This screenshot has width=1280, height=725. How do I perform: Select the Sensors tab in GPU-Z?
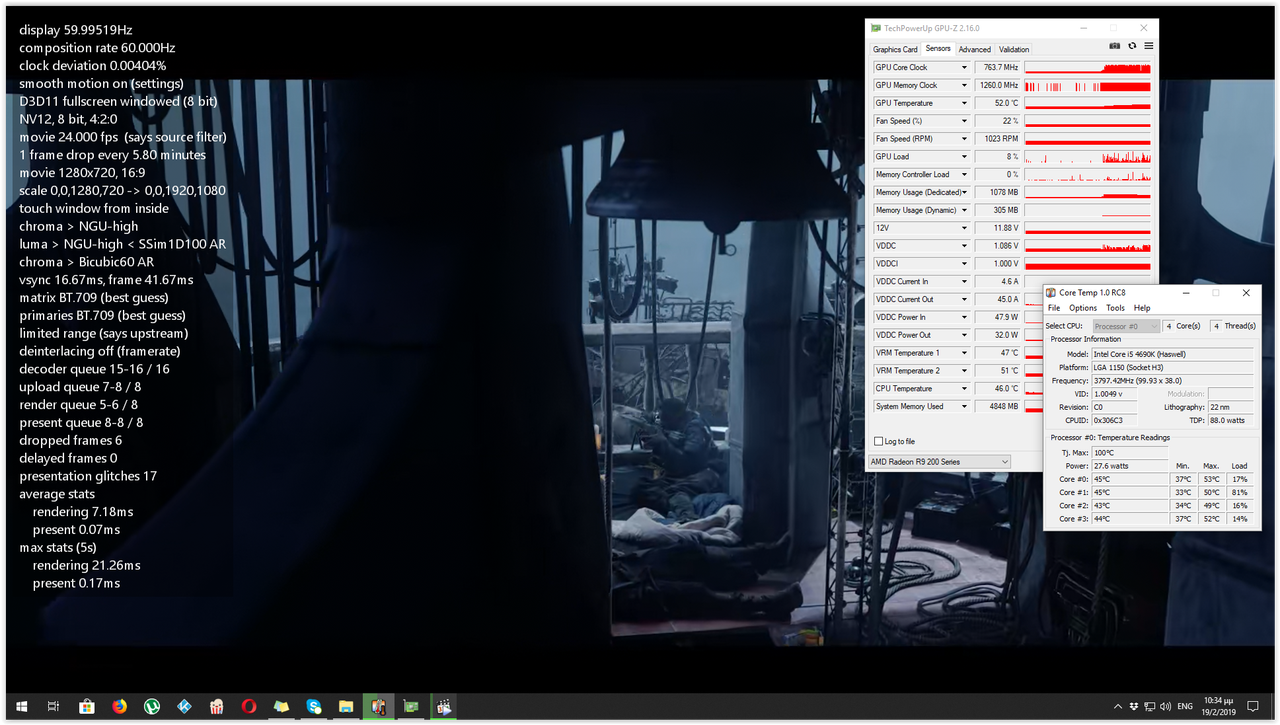[x=938, y=49]
